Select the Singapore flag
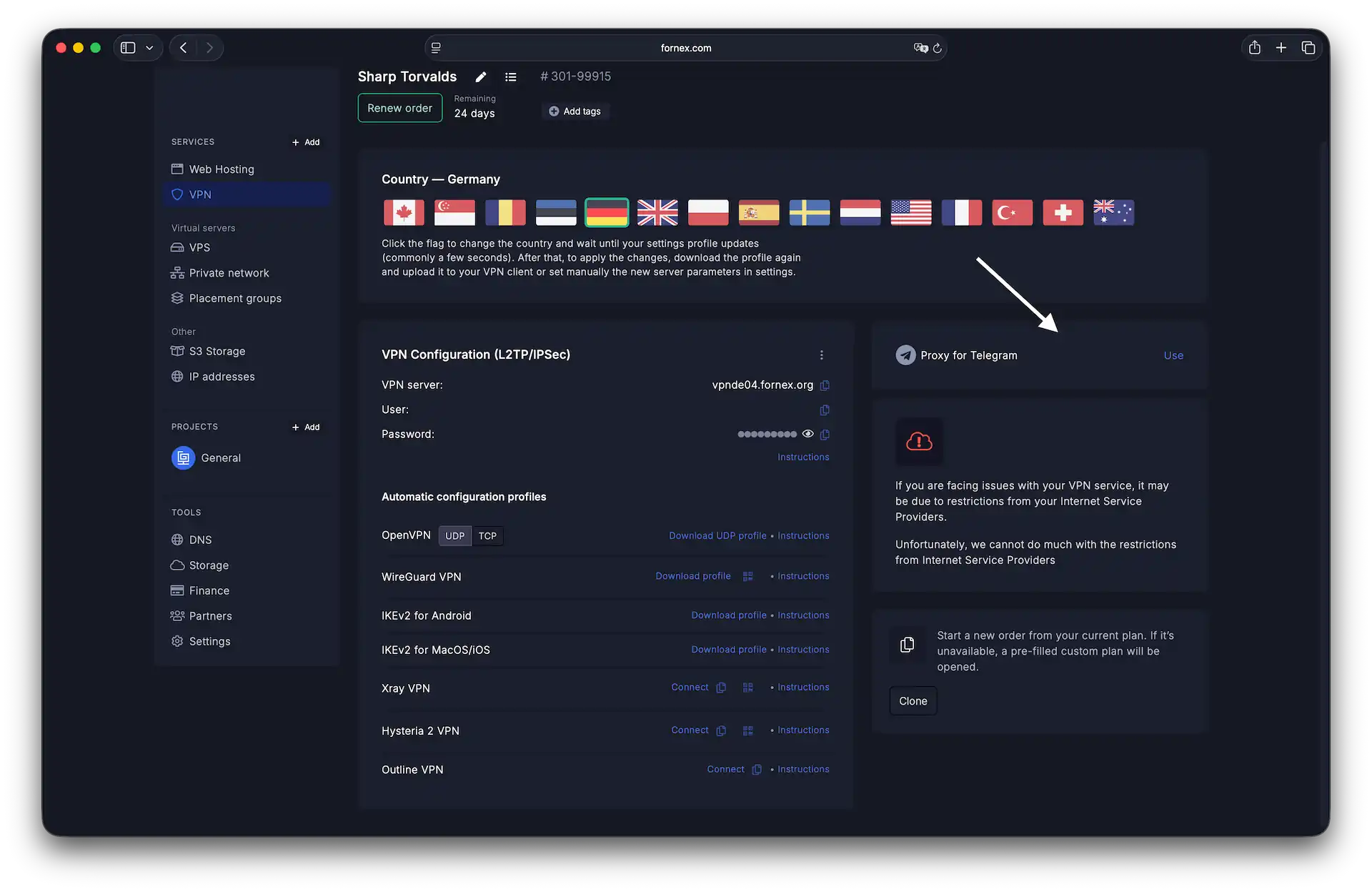 [x=454, y=212]
